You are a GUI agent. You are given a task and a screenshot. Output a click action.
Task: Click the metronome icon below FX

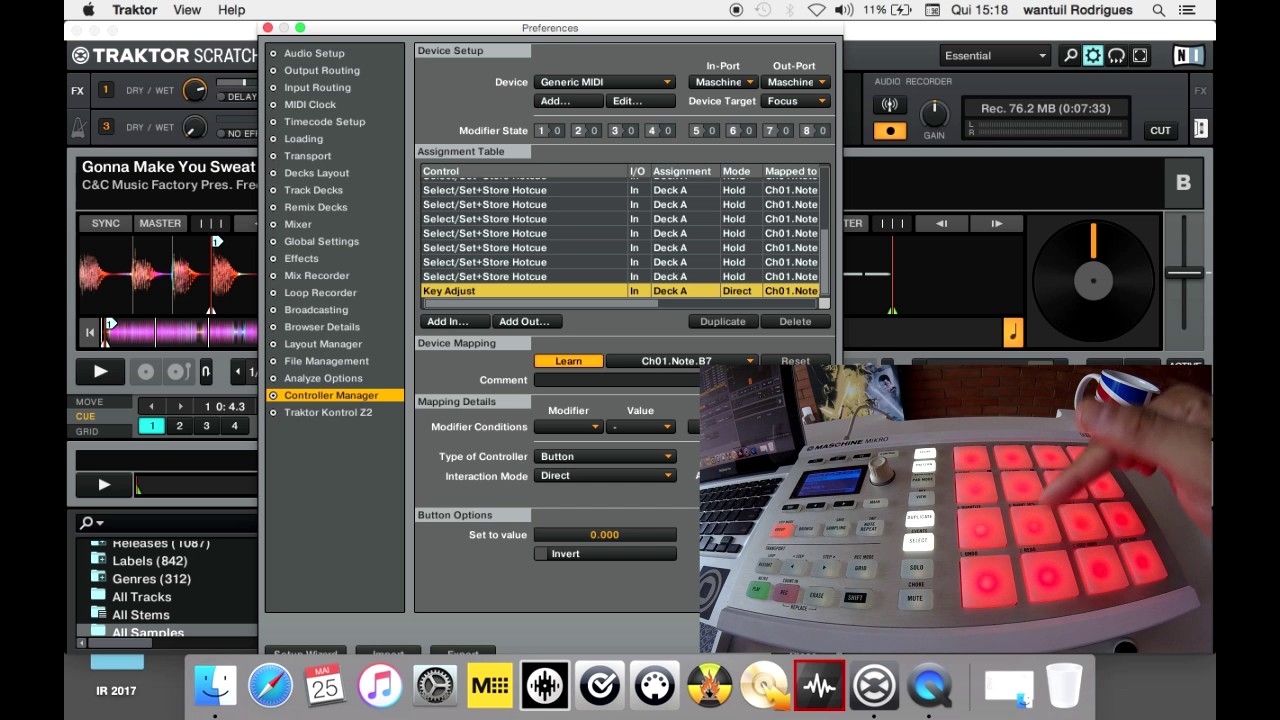coord(77,127)
